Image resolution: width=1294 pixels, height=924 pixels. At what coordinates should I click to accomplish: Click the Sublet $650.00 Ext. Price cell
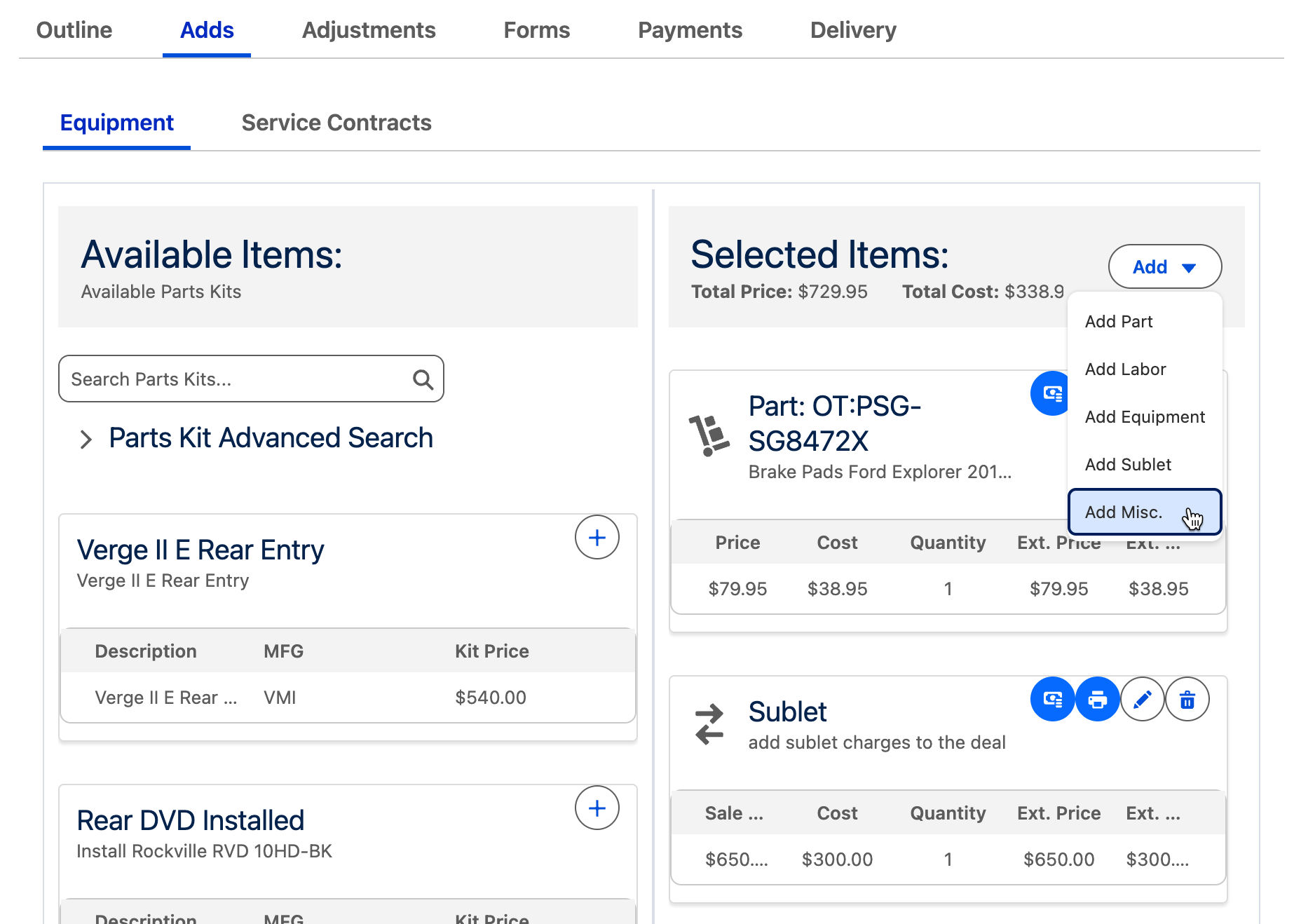[x=1058, y=860]
